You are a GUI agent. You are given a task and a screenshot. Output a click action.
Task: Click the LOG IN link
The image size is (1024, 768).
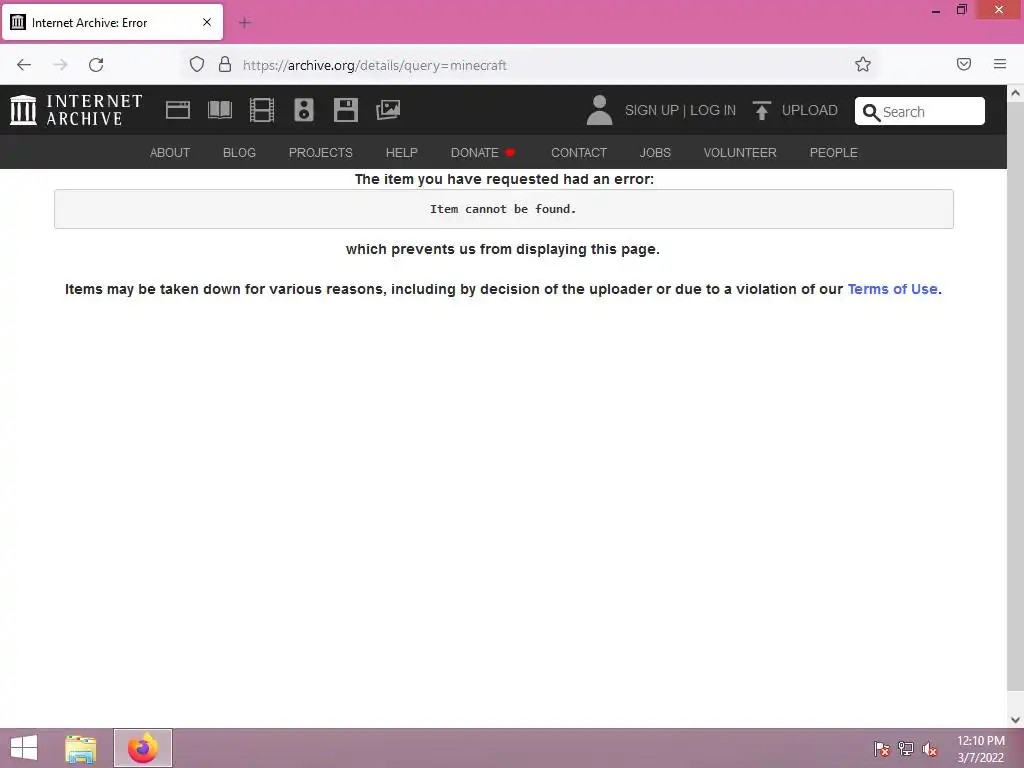tap(713, 110)
